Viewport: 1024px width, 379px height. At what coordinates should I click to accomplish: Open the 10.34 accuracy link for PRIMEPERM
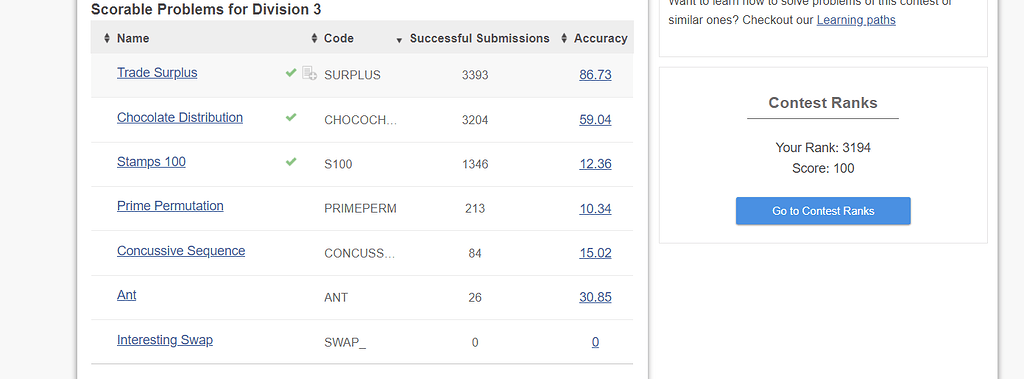point(595,208)
